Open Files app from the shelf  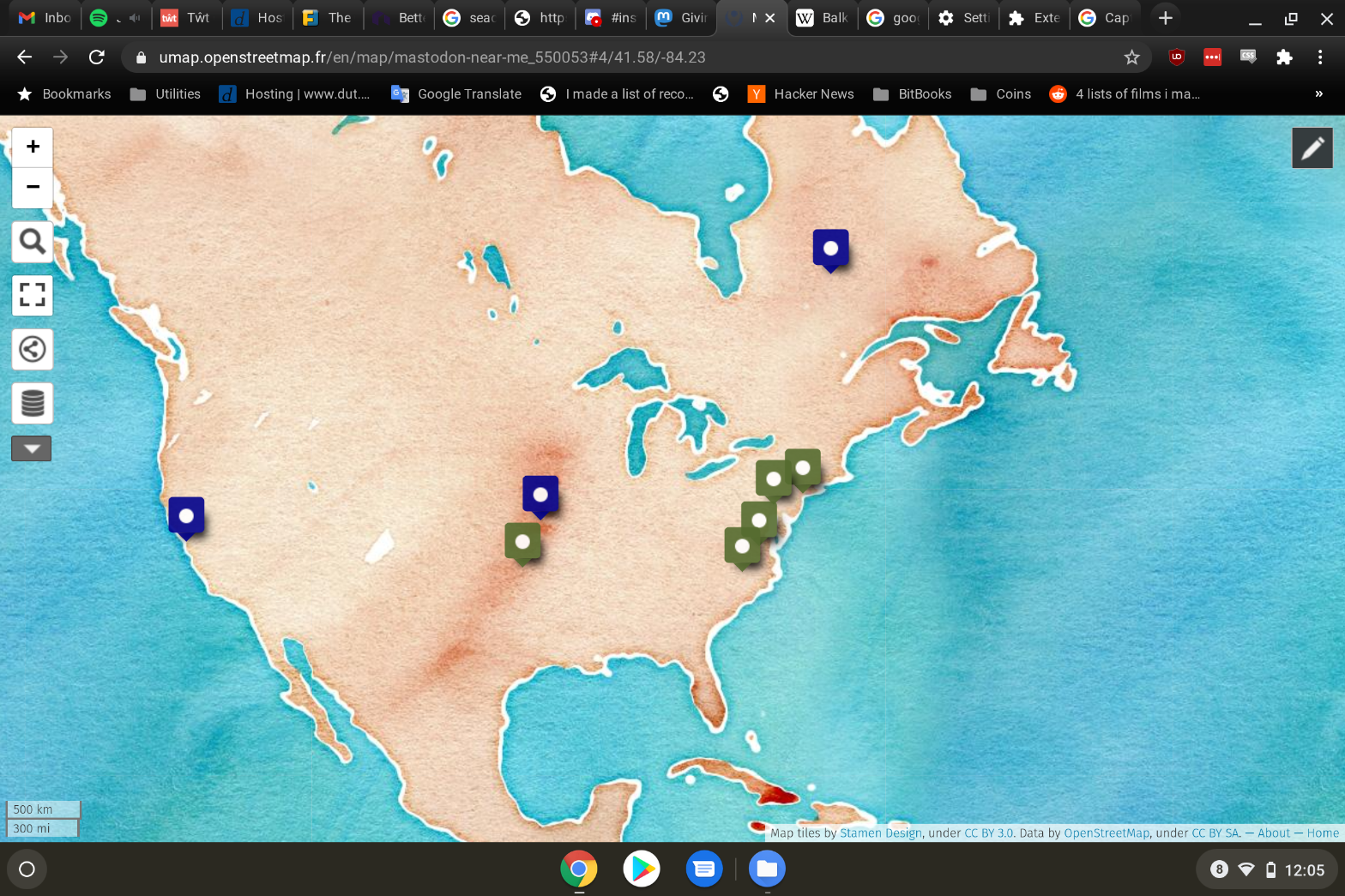(767, 869)
